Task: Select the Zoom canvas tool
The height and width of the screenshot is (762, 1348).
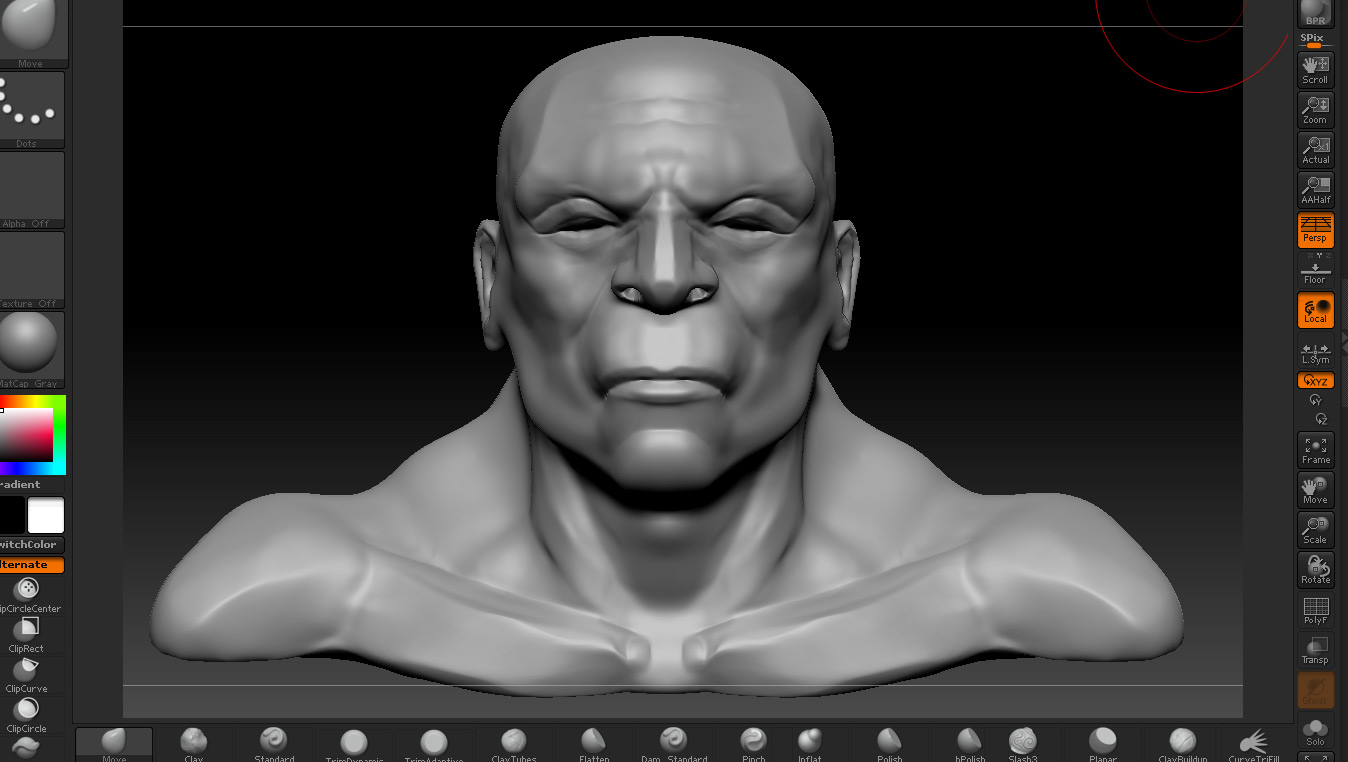Action: coord(1315,110)
